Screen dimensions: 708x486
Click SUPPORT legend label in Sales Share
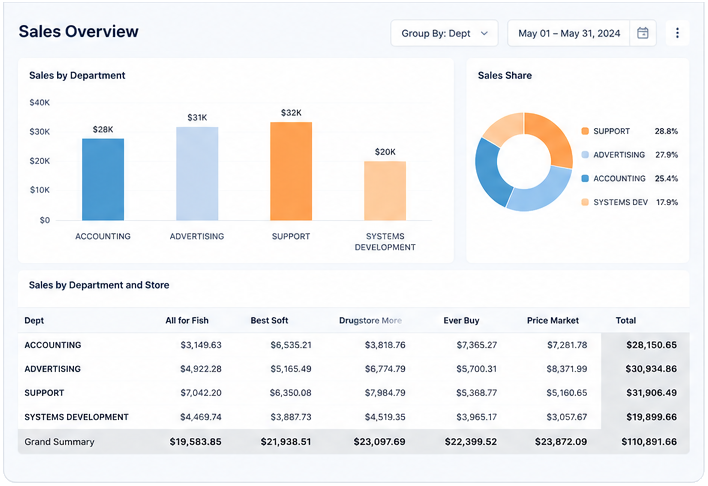611,131
